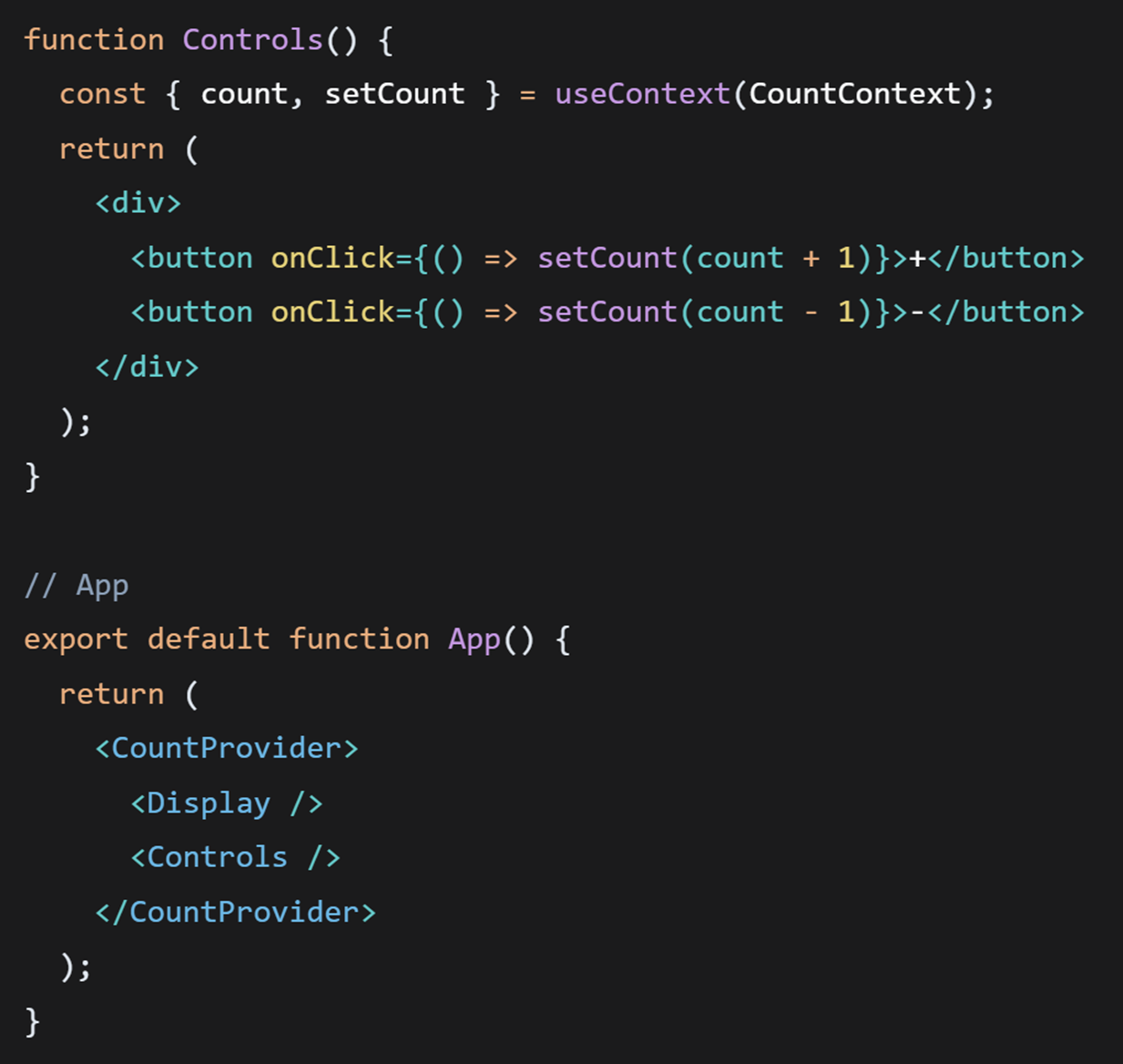Click the return keyword inside App
Viewport: 1123px width, 1064px height.
[x=111, y=695]
